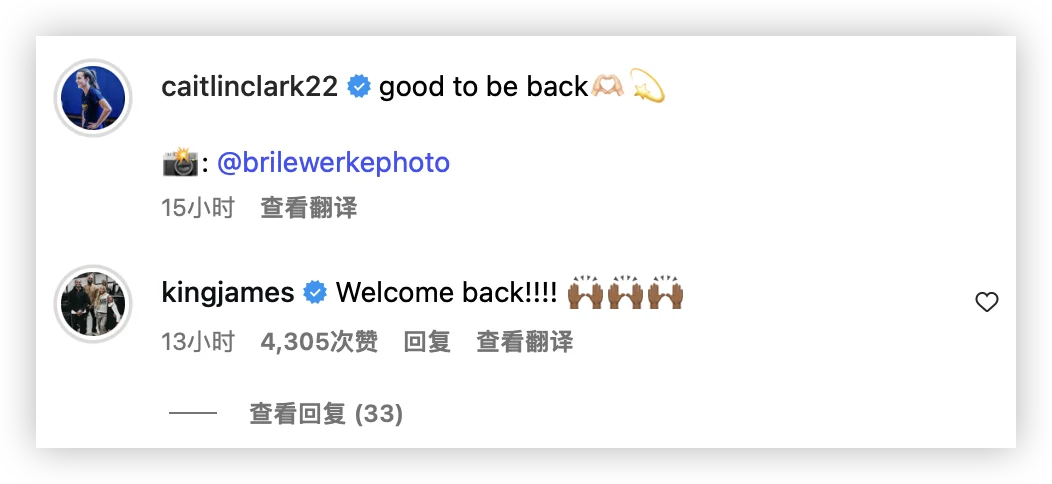
Task: Click the last raised hands emoji in kingjames's comment
Action: coord(666,293)
